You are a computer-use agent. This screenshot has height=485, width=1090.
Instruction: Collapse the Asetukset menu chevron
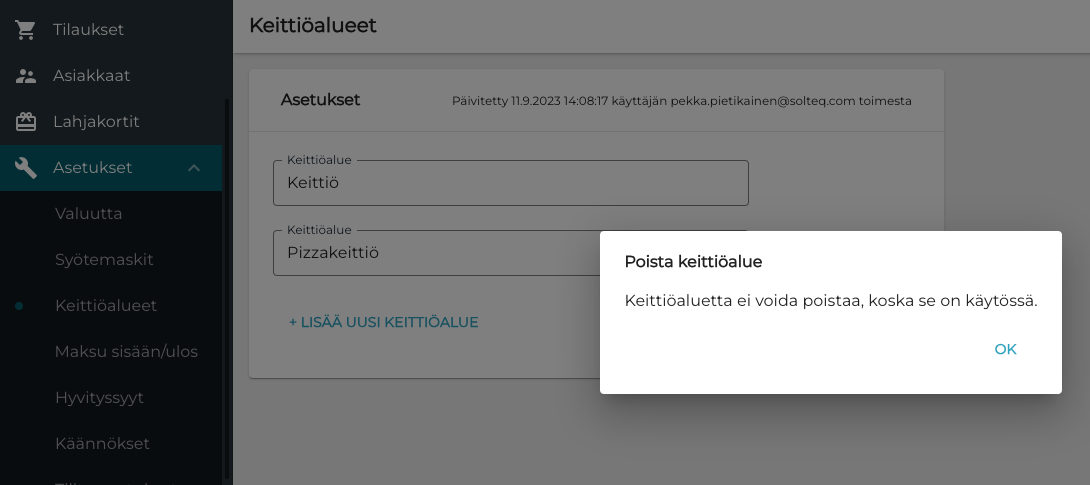[194, 168]
